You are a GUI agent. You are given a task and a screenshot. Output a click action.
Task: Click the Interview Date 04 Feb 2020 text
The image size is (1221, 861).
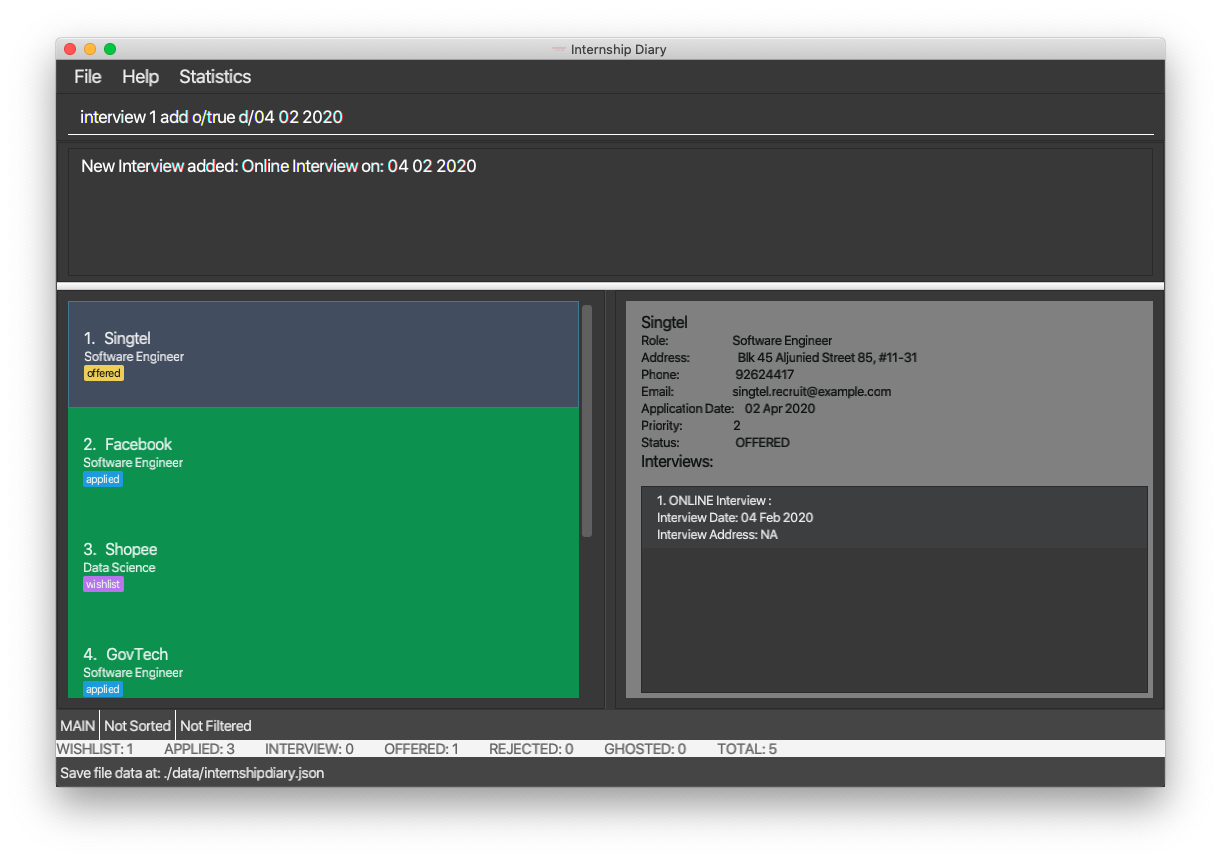pyautogui.click(x=735, y=517)
